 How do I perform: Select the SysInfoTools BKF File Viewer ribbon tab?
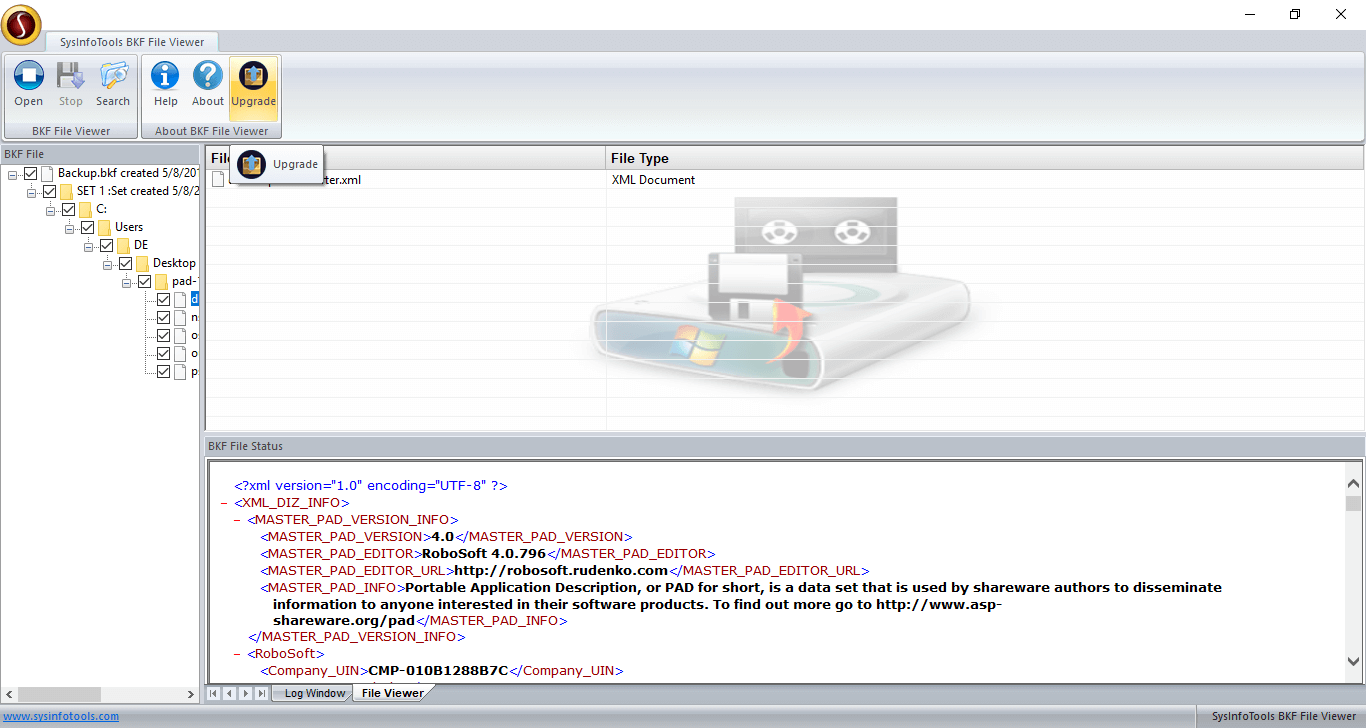click(132, 42)
